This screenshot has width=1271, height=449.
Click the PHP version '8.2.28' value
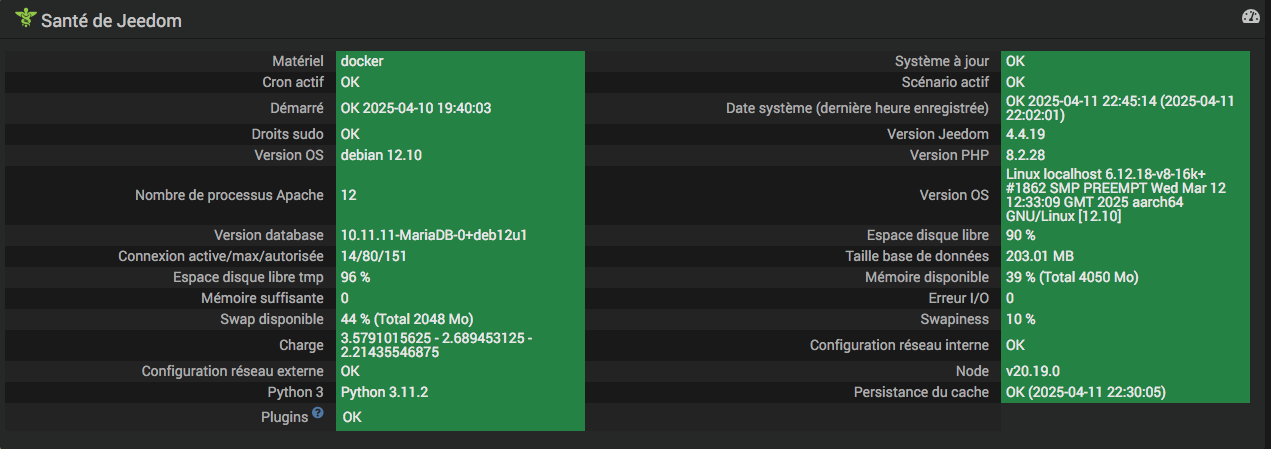(x=1025, y=155)
